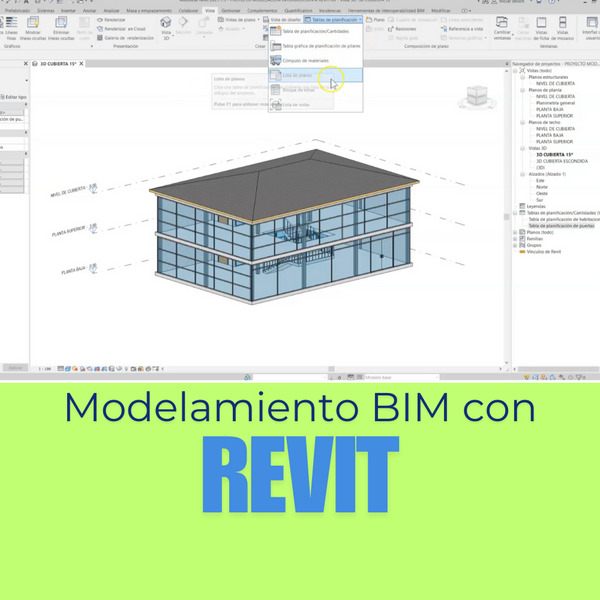Click the Plano sheet tool
This screenshot has height=600, width=600.
pyautogui.click(x=375, y=20)
